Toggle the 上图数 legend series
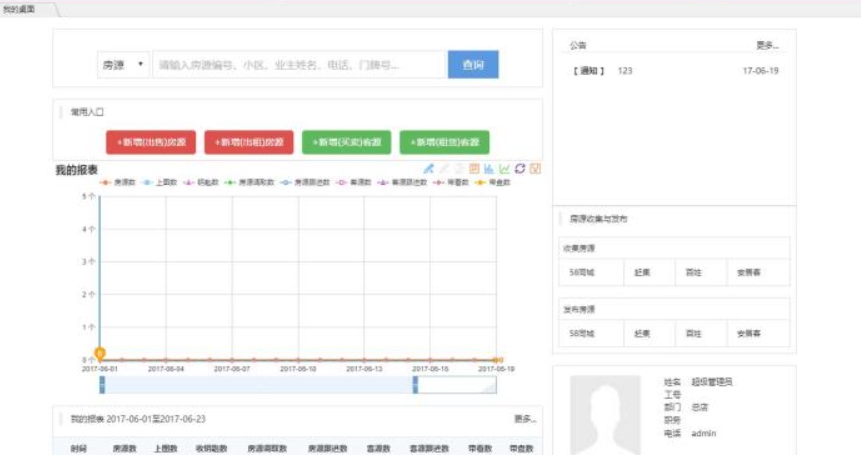Image resolution: width=861 pixels, height=455 pixels. (160, 183)
